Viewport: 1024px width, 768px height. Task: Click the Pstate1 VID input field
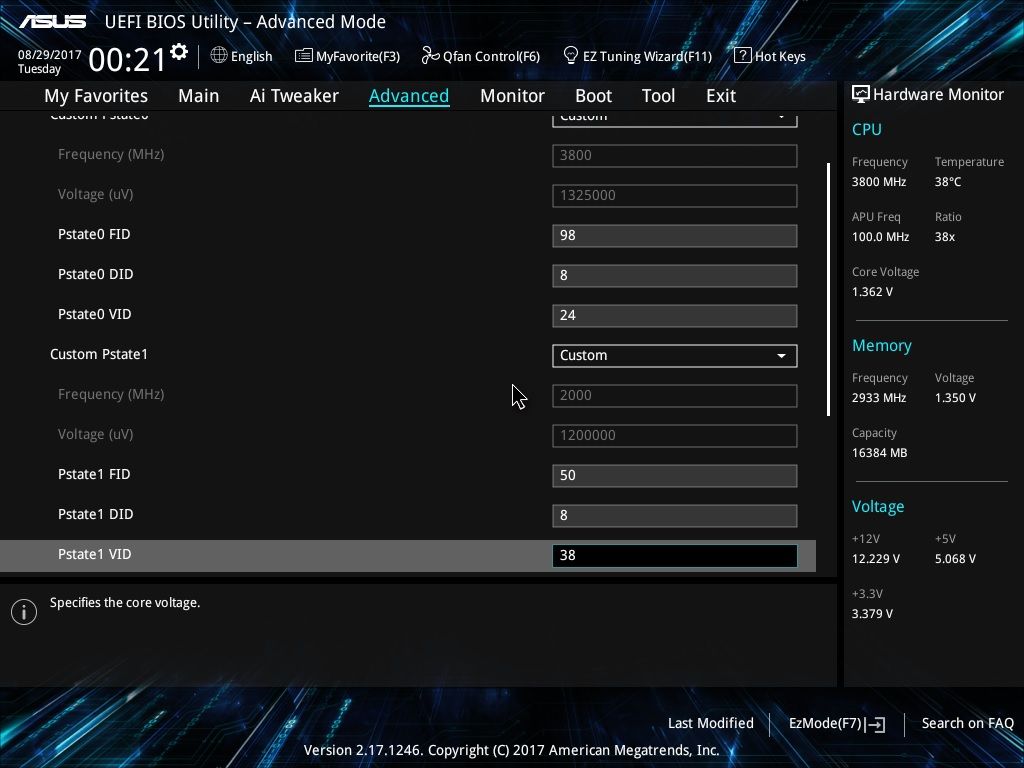click(x=675, y=556)
